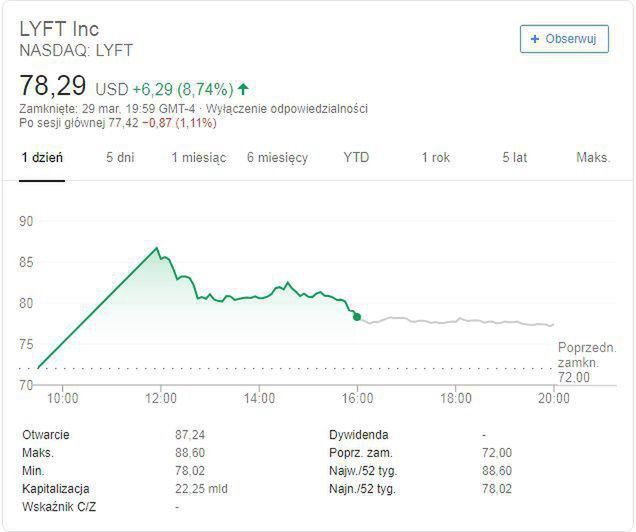636x532 pixels.
Task: Click the gray after-hours line at 18:00
Action: (x=455, y=321)
